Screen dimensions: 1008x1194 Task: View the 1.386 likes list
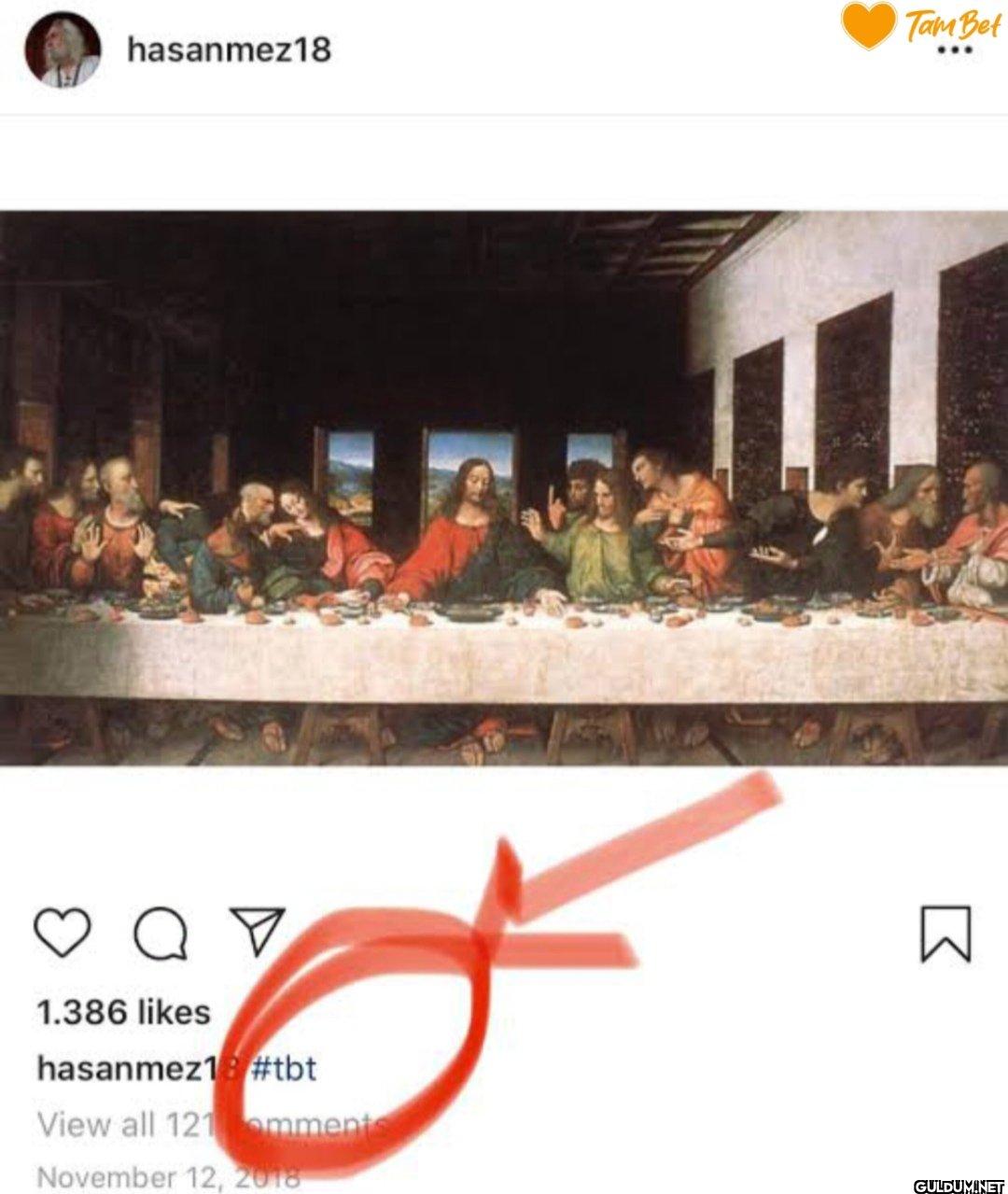pos(123,1013)
